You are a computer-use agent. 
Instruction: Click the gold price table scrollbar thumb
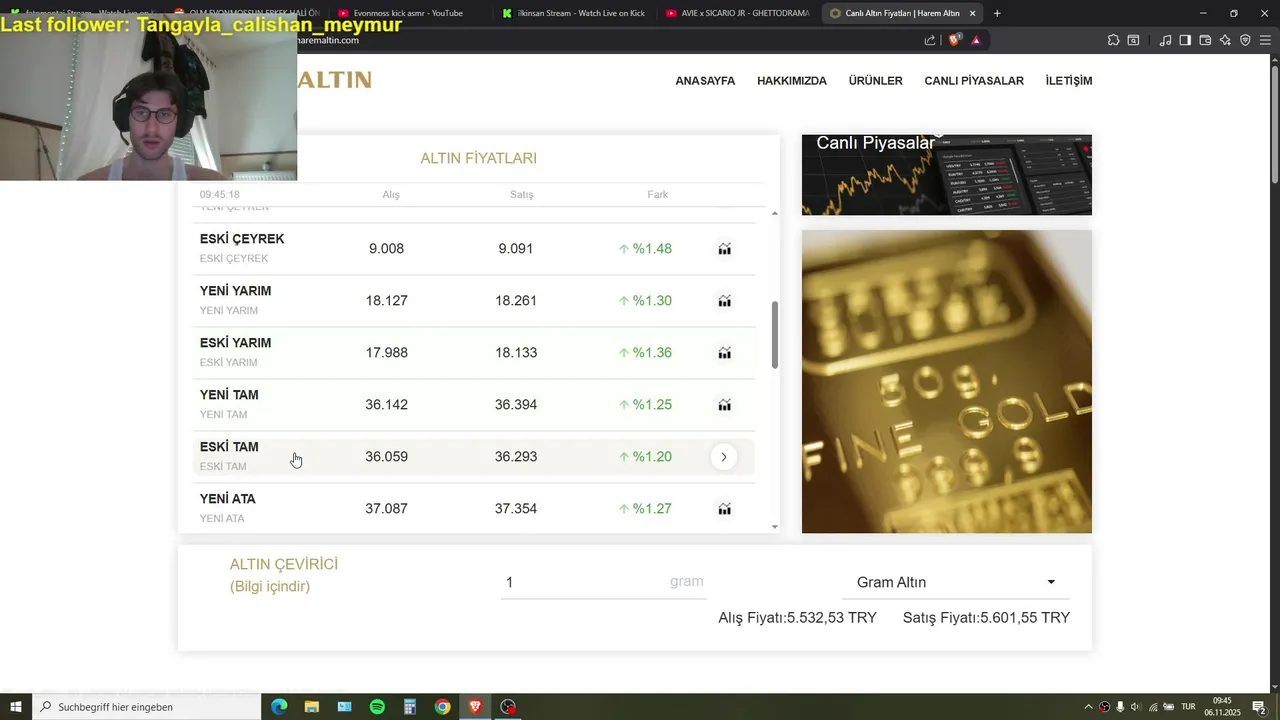click(x=775, y=335)
